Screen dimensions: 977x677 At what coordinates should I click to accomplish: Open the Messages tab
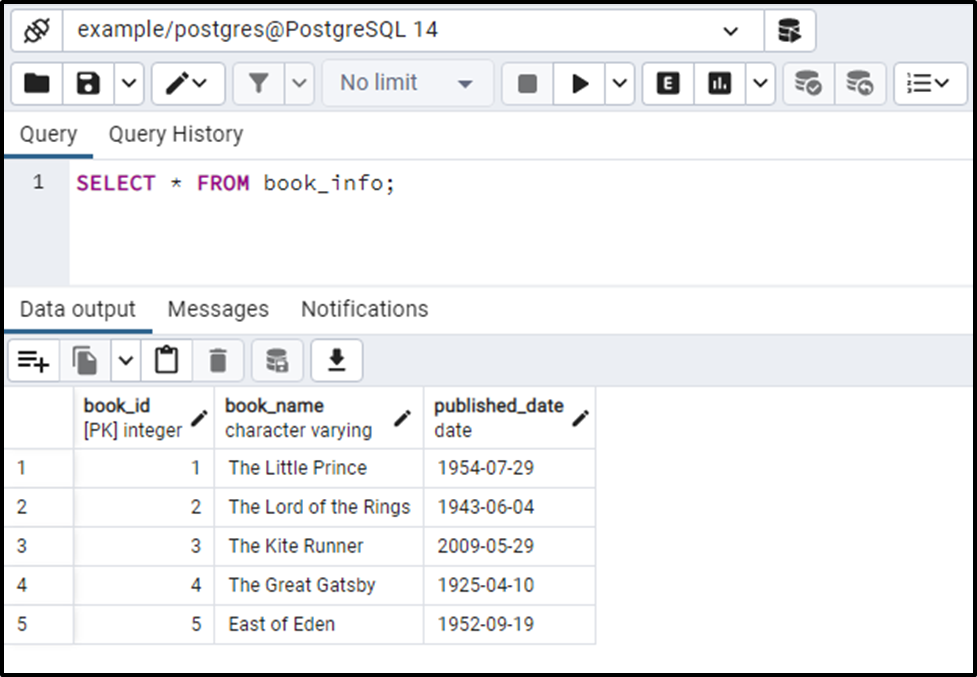217,309
